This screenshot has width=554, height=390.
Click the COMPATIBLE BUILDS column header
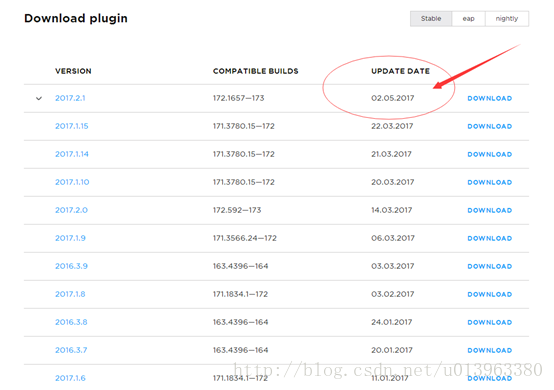point(255,71)
